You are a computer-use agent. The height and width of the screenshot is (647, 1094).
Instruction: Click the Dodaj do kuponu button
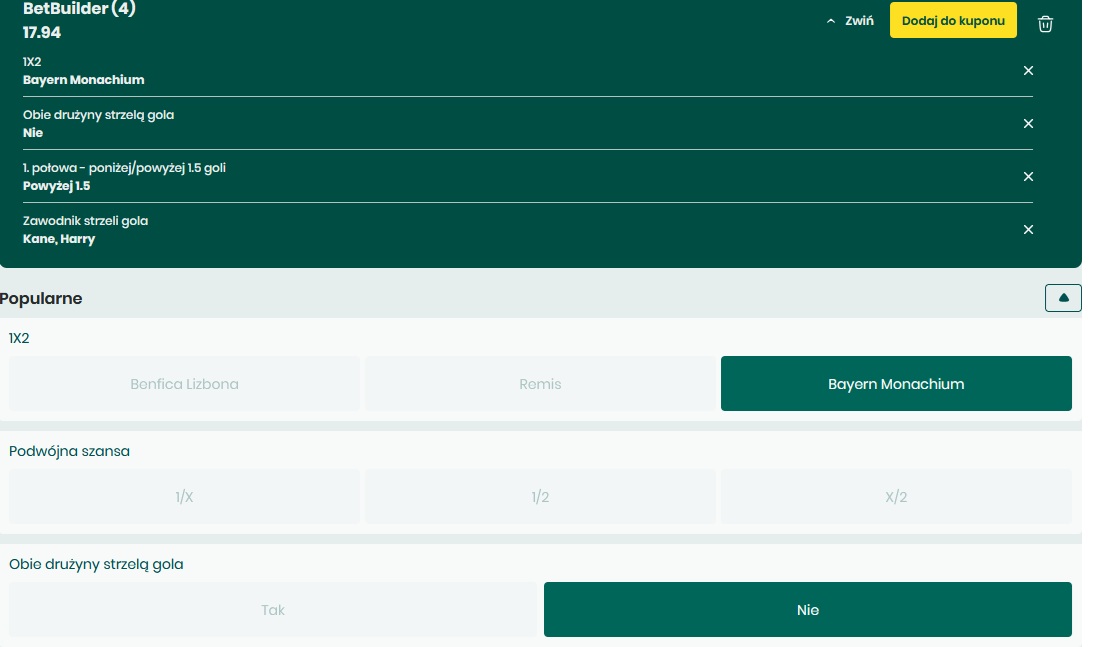click(953, 20)
